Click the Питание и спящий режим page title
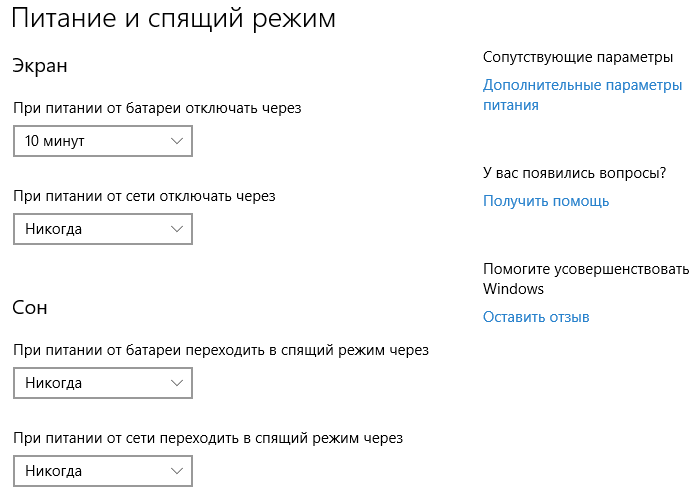Viewport: 700px width, 495px height. 174,19
